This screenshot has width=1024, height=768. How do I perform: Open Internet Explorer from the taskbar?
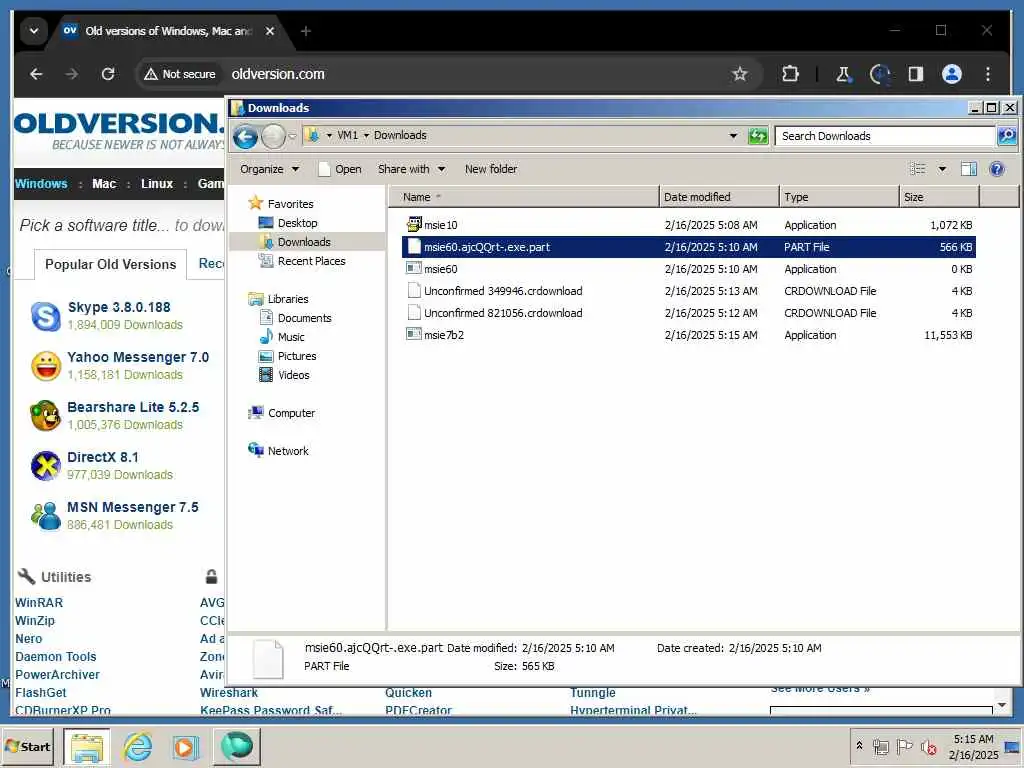point(138,746)
